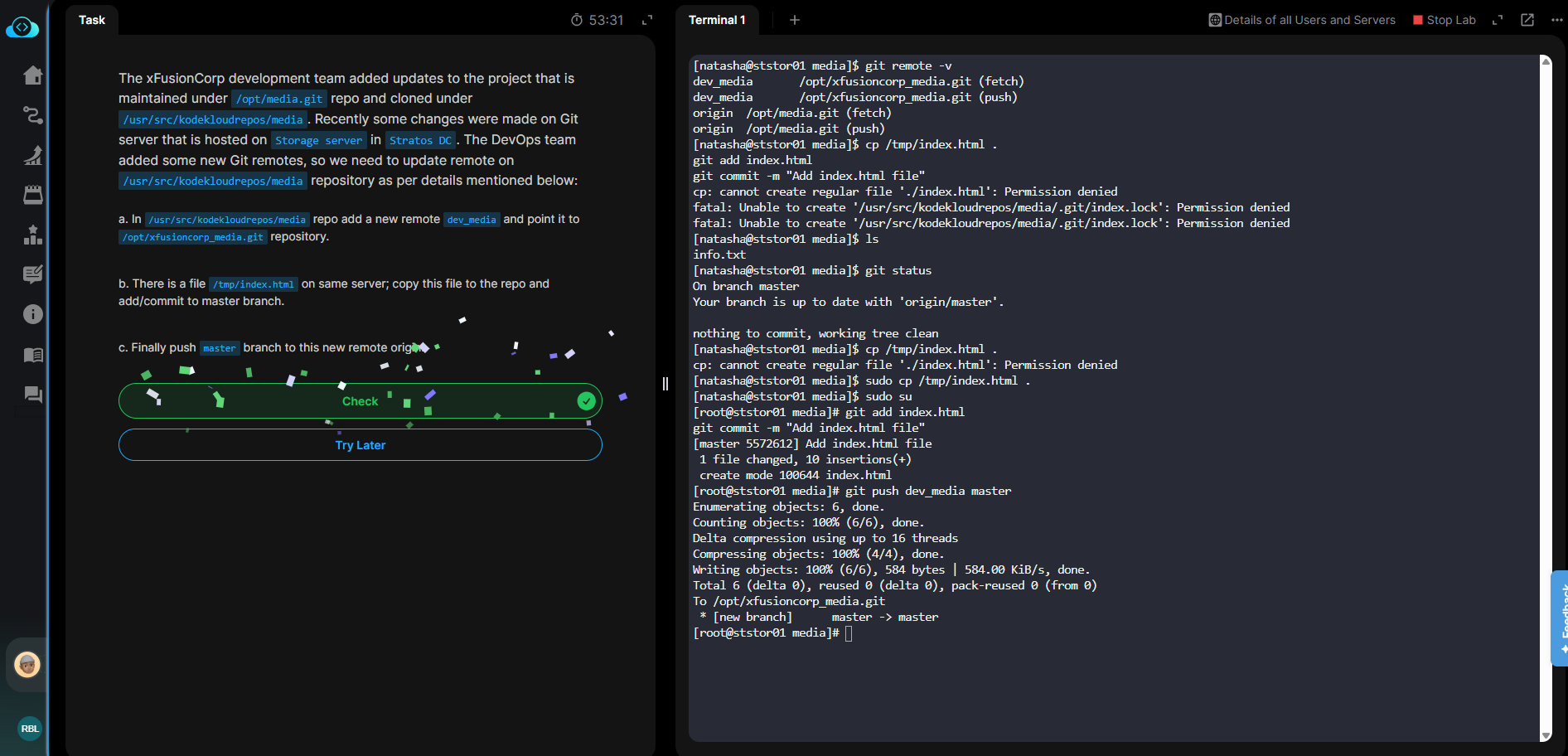Open terminal in a new window icon
Image resolution: width=1568 pixels, height=756 pixels.
[x=1527, y=20]
